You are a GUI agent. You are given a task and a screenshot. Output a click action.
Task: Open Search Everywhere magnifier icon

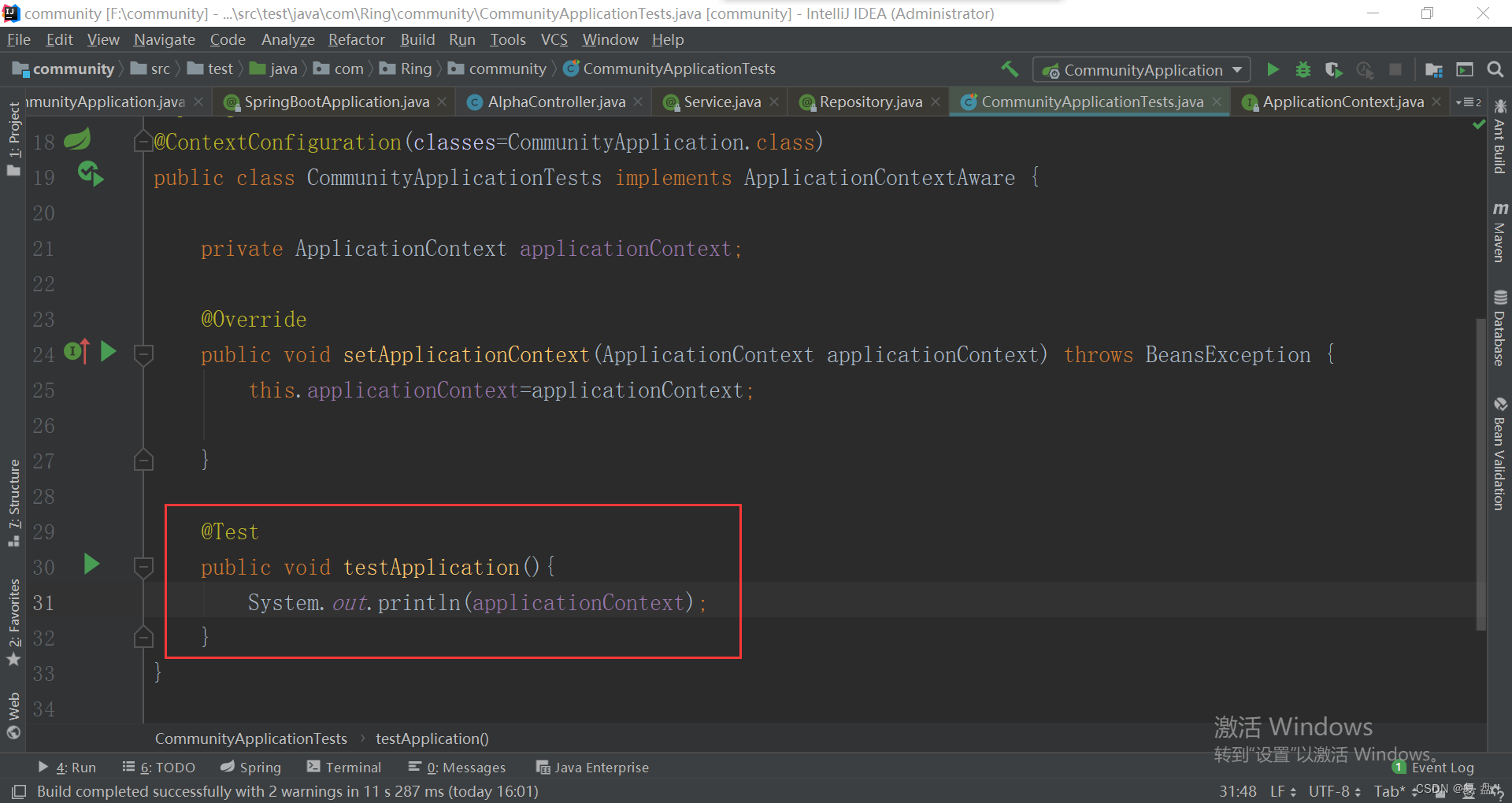1495,69
